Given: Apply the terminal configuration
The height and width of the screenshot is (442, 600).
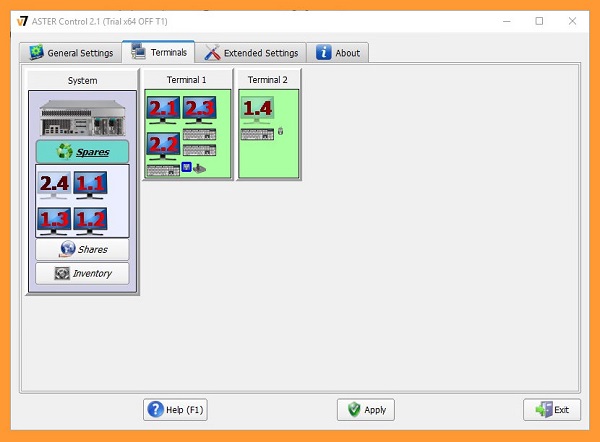Looking at the screenshot, I should [366, 410].
